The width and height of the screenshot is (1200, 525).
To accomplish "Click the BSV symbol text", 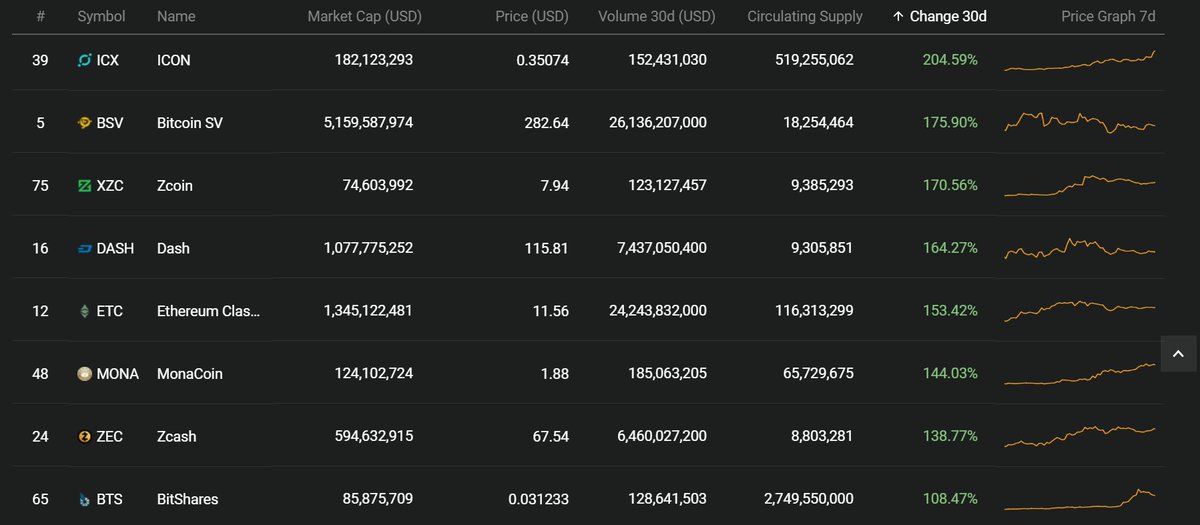I will [x=110, y=123].
